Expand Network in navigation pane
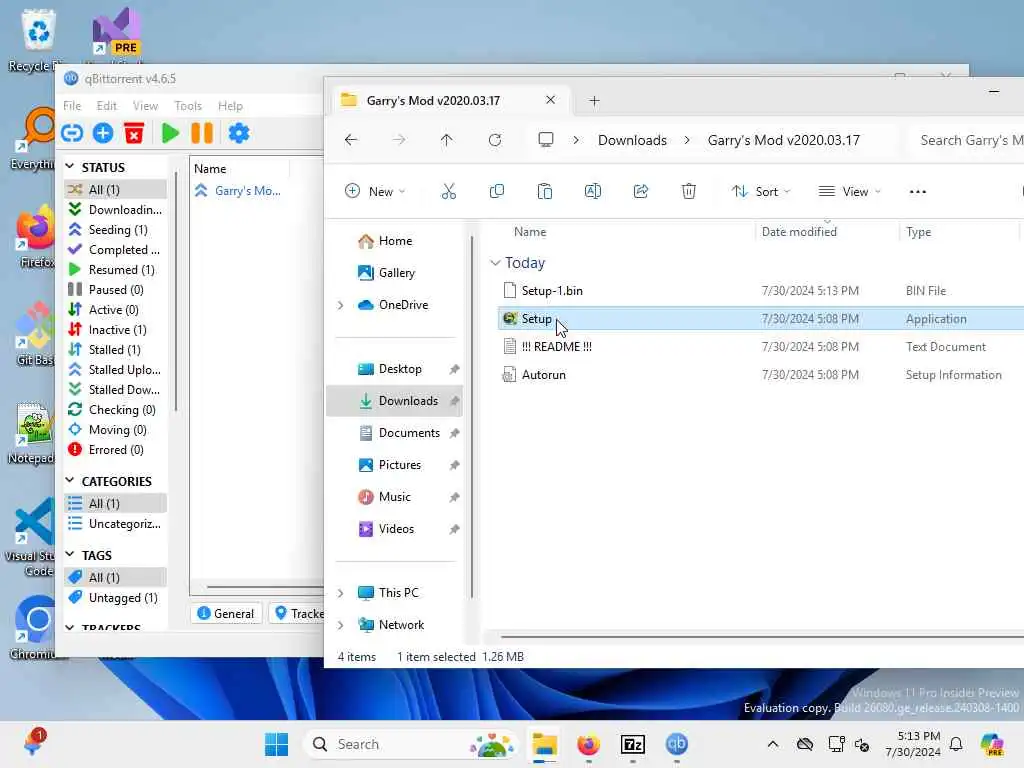The image size is (1024, 768). [340, 625]
